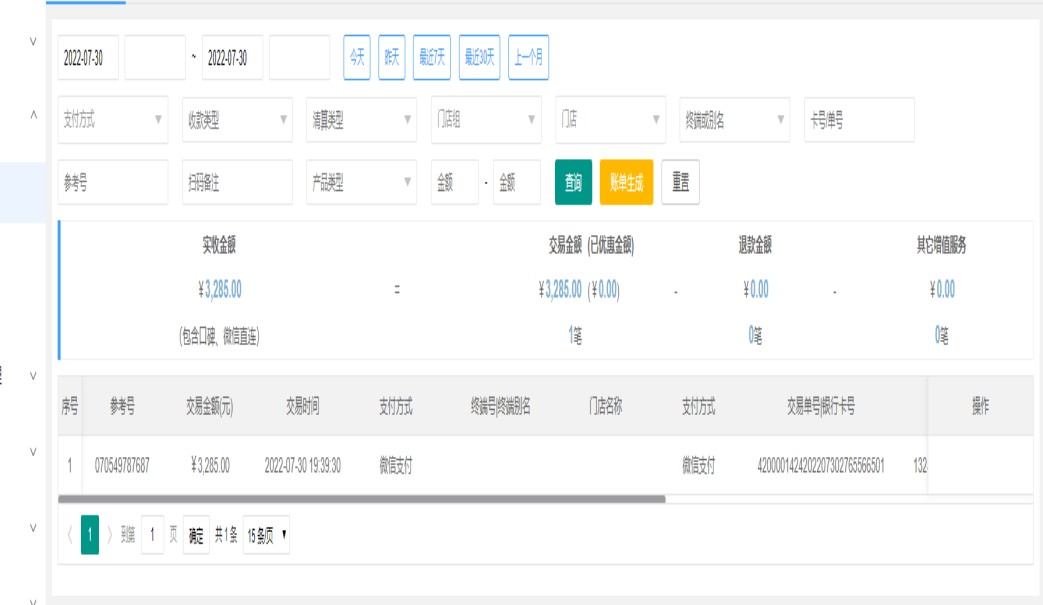The image size is (1043, 605).
Task: Click the 确定 page jump button
Action: click(x=196, y=535)
